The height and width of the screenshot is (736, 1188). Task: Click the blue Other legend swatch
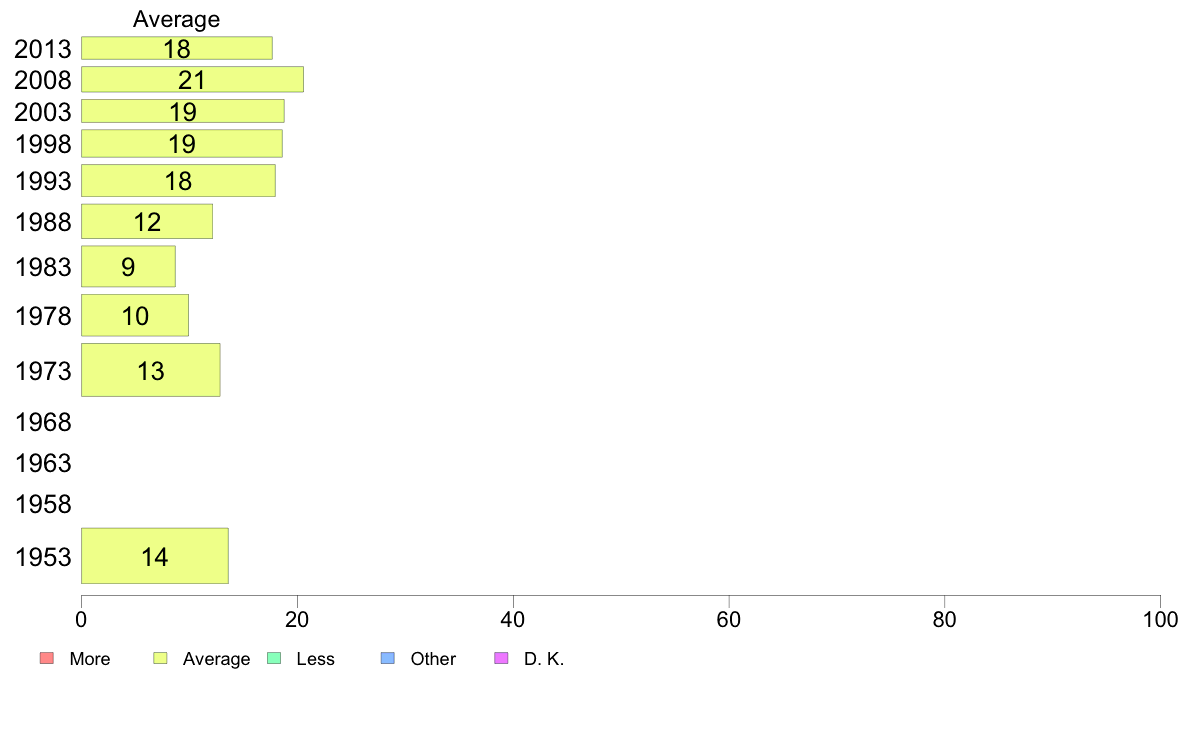coord(387,658)
